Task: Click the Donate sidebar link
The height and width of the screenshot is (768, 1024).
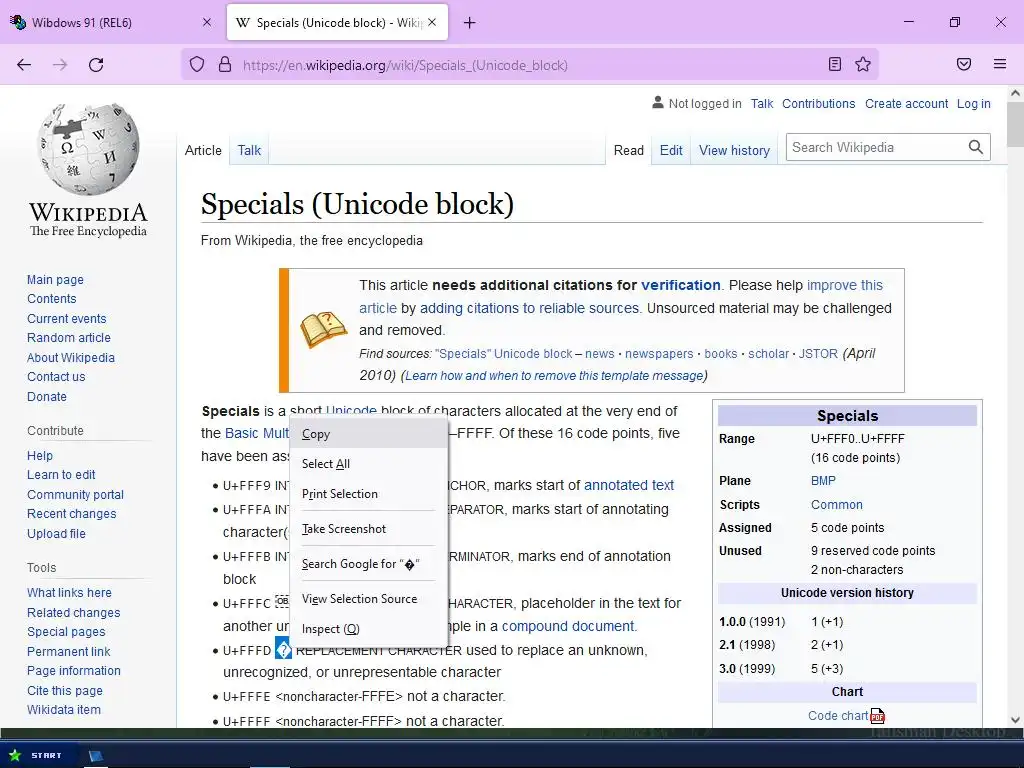Action: pos(47,396)
